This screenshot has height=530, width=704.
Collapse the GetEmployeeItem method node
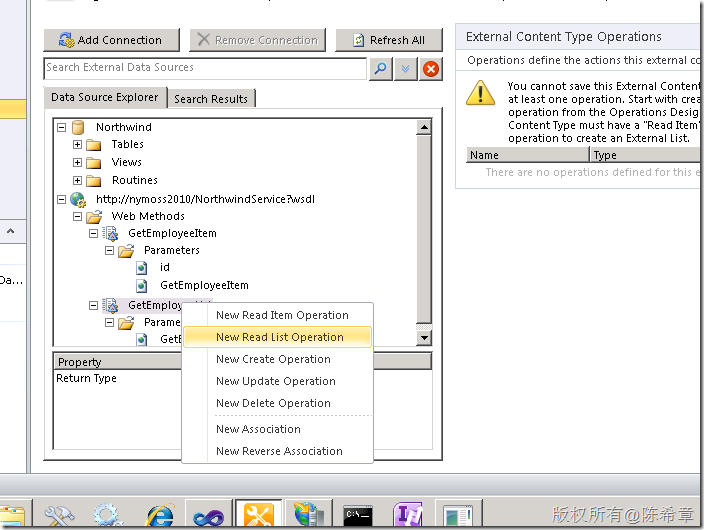[x=93, y=234]
